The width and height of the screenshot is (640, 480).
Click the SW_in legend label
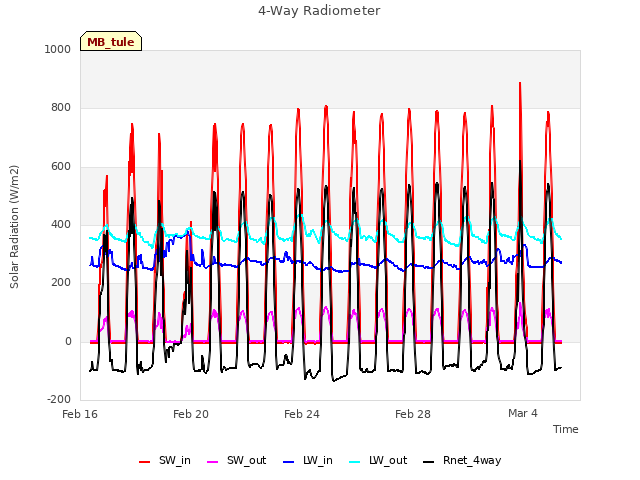pyautogui.click(x=175, y=461)
